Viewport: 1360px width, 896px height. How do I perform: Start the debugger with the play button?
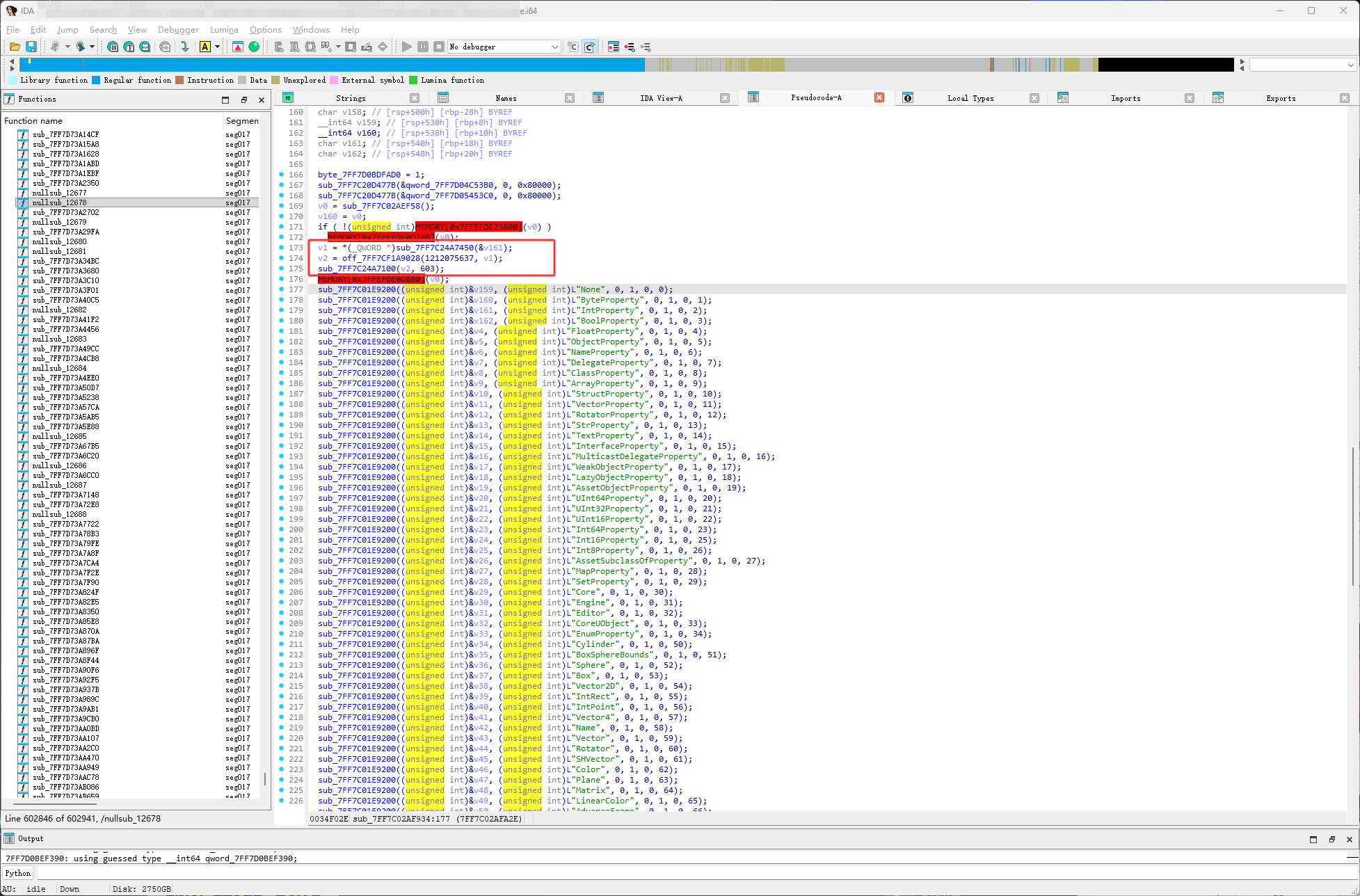407,47
